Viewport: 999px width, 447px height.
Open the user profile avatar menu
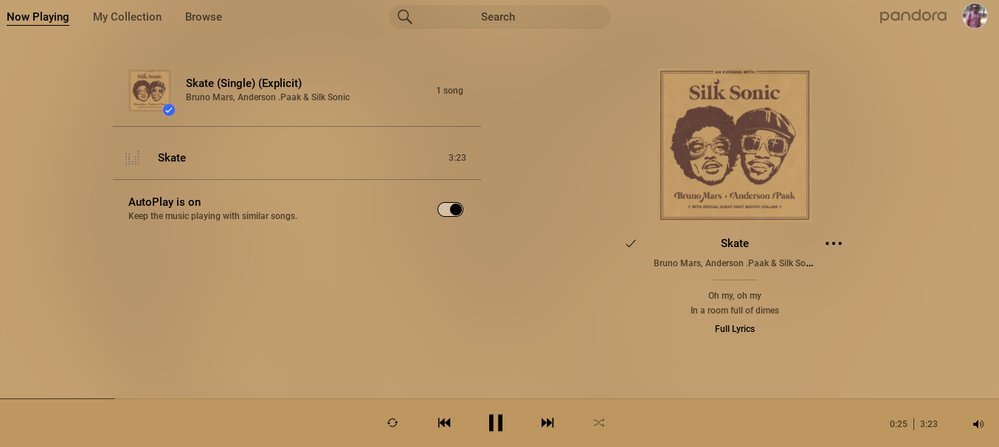point(974,16)
